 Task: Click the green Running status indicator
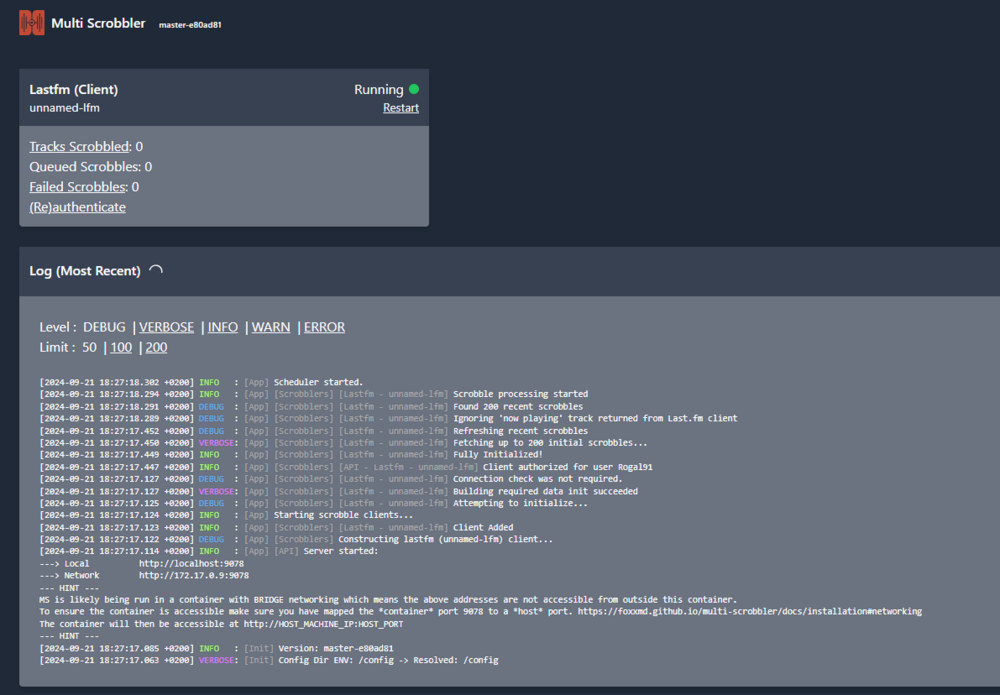click(414, 89)
